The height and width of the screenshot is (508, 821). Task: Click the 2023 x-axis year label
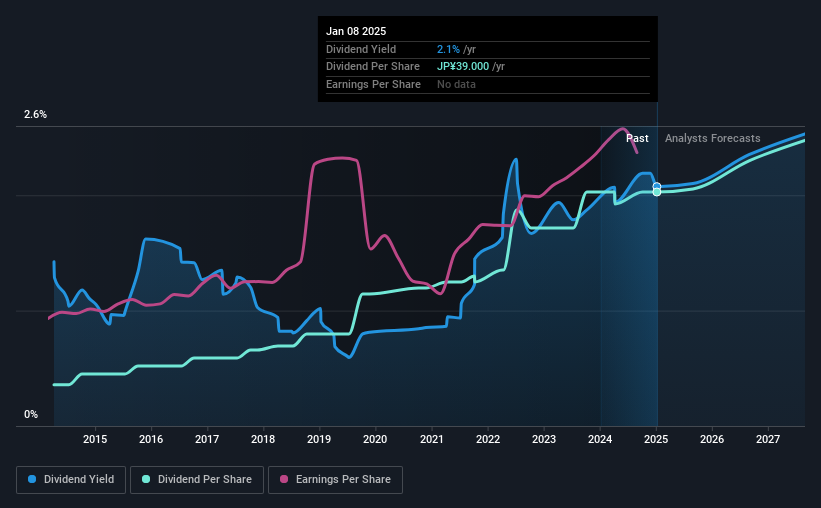544,439
